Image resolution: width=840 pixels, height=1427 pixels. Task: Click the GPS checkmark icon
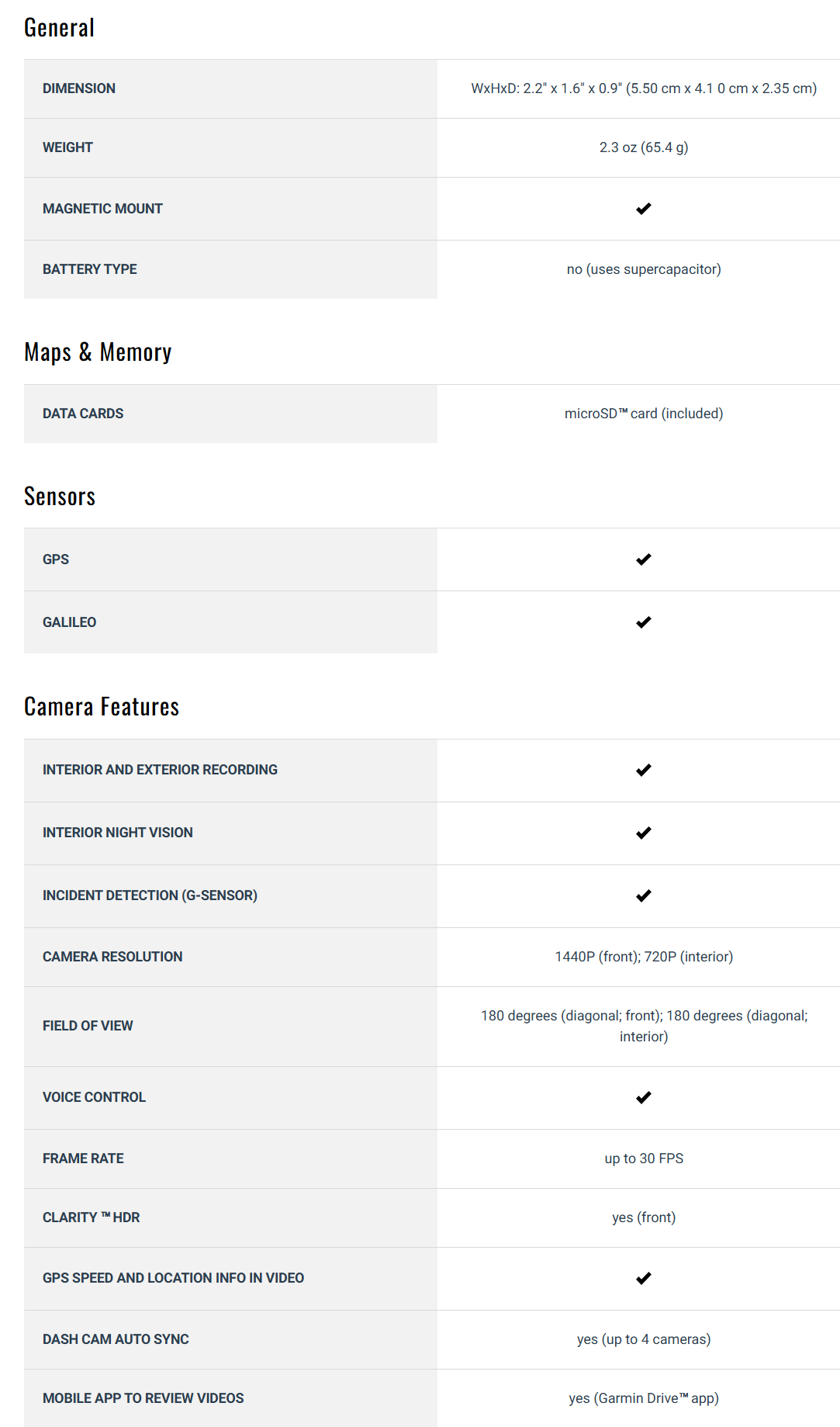643,559
